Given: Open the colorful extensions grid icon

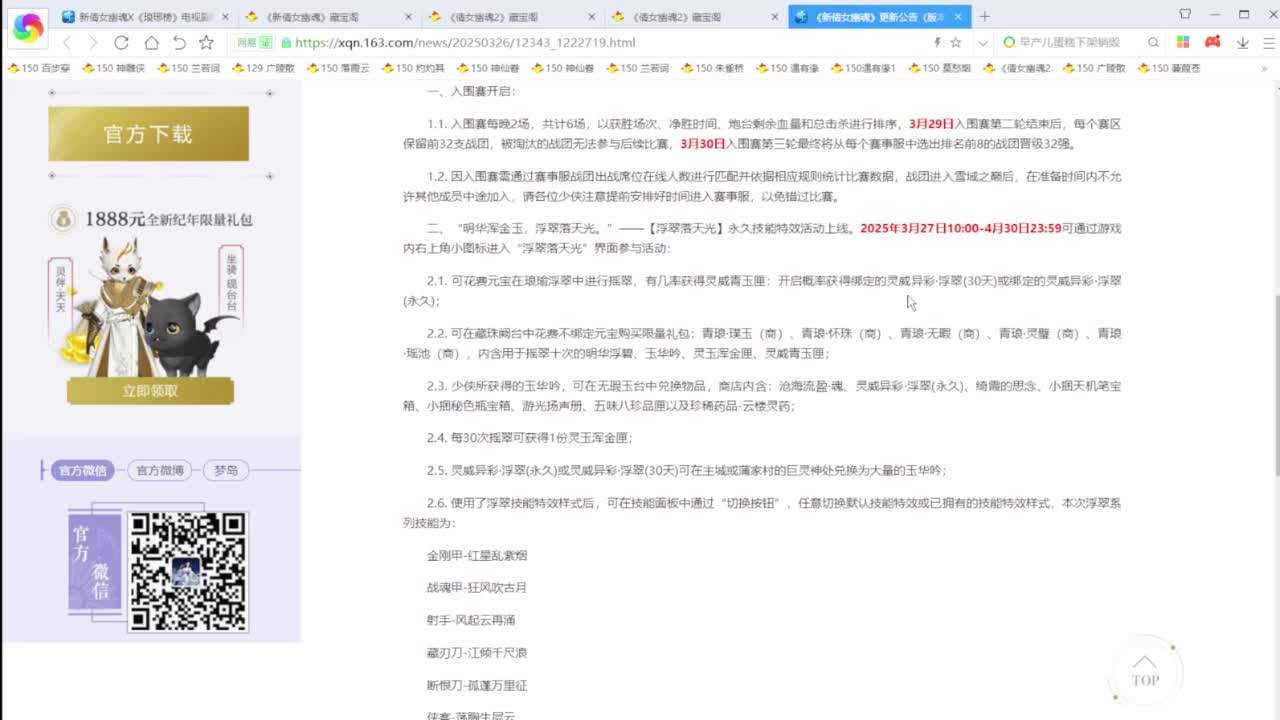Looking at the screenshot, I should pos(1183,43).
